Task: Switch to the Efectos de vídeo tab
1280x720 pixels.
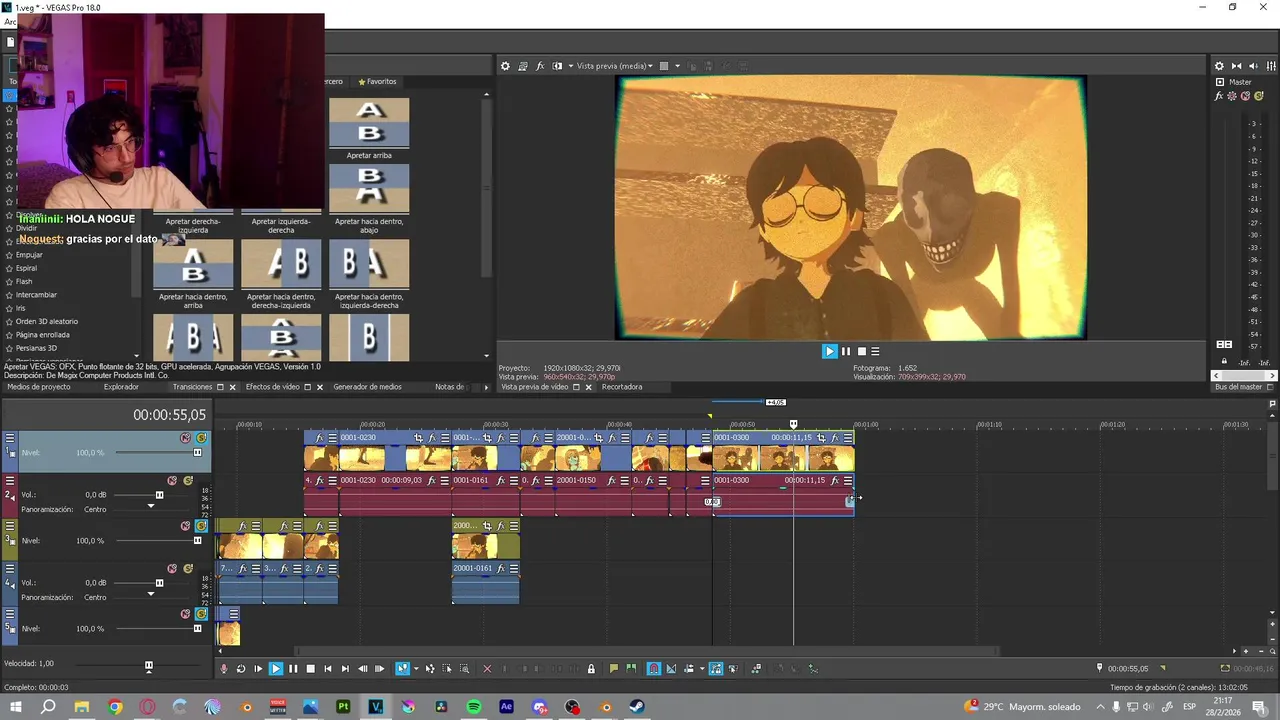Action: click(x=273, y=387)
